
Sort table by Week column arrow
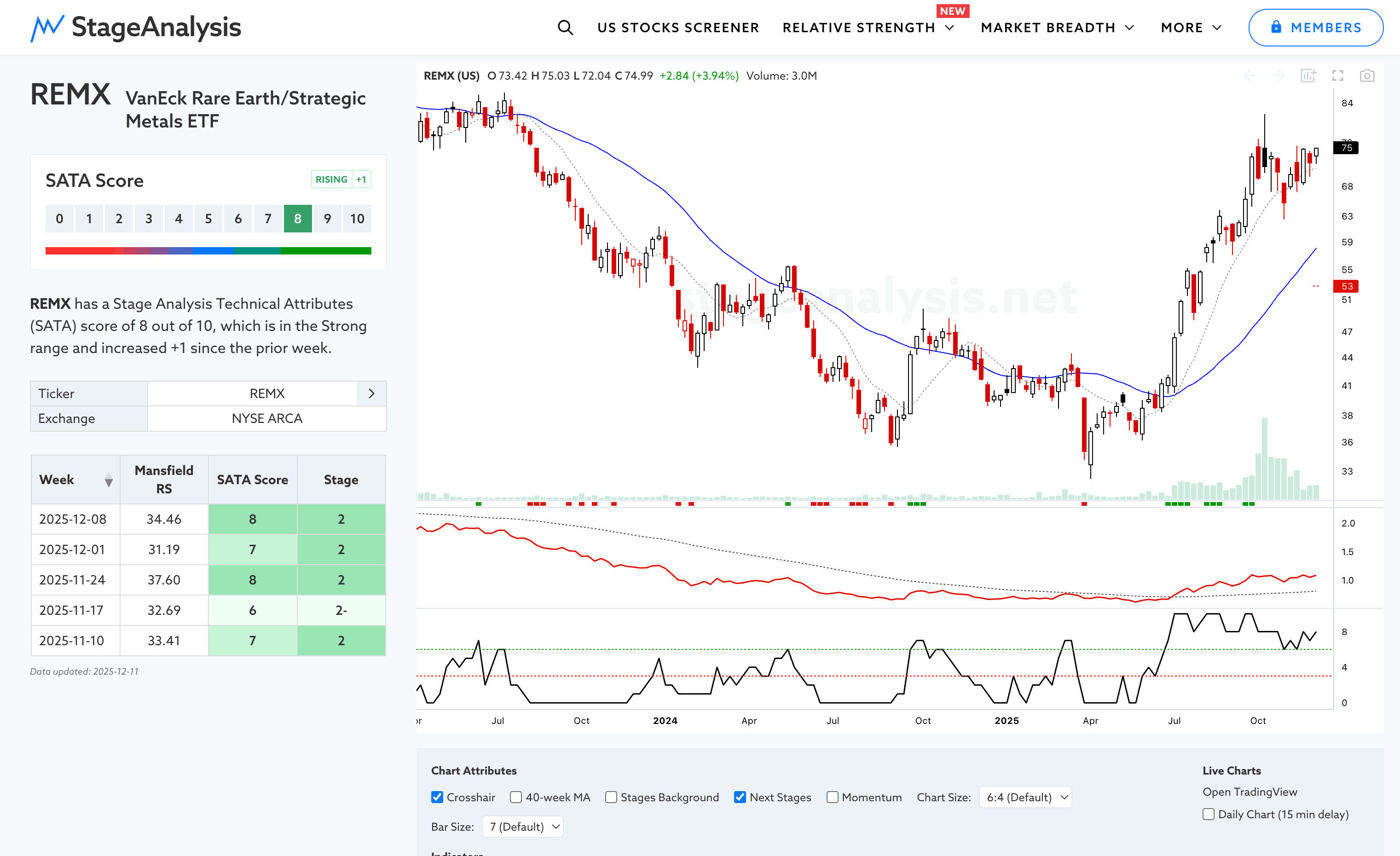pyautogui.click(x=109, y=480)
